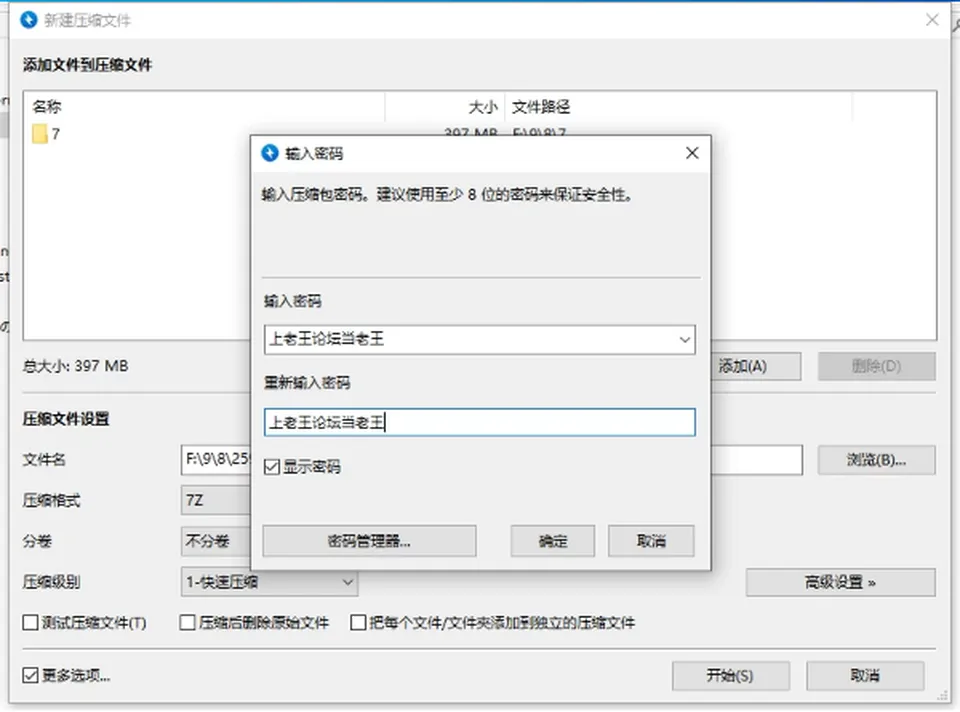Viewport: 960px width, 712px height.
Task: Click 取消 in the main window
Action: pos(865,675)
